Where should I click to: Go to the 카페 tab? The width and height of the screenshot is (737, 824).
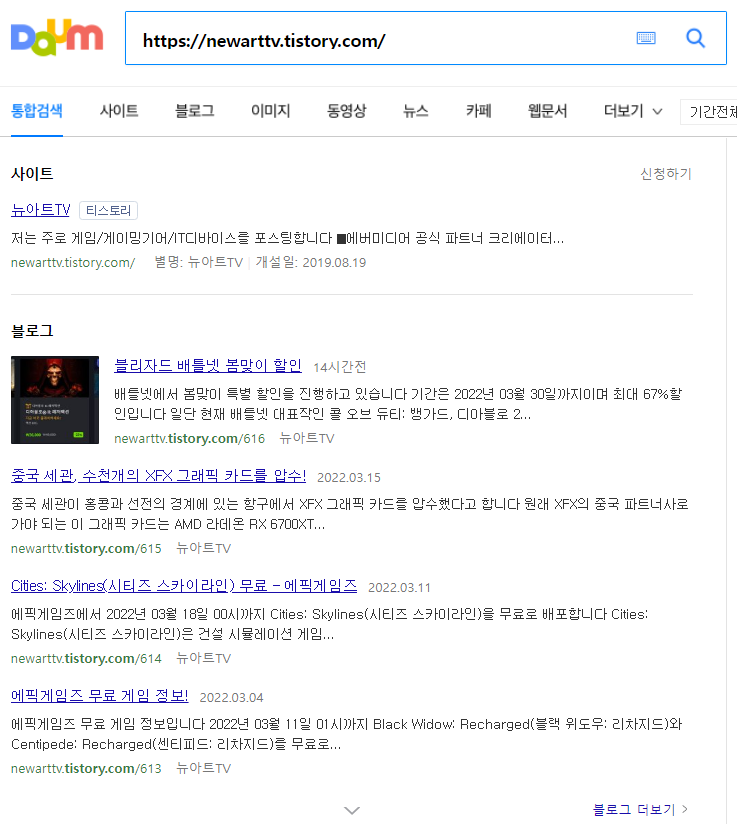(478, 111)
